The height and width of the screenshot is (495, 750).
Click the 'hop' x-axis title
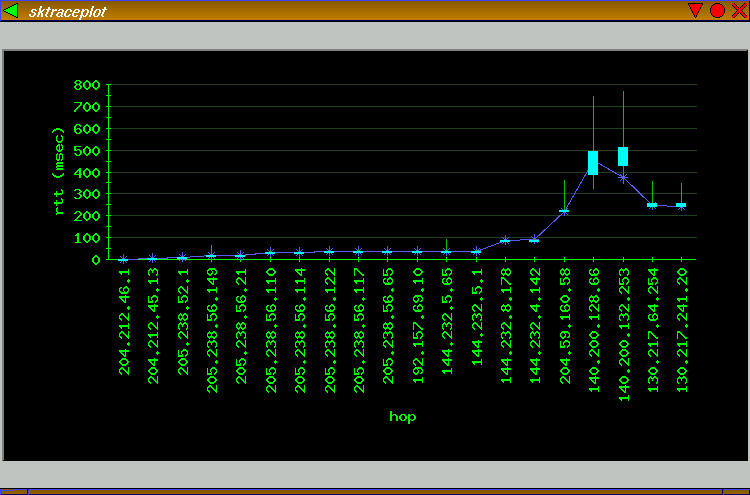(x=403, y=416)
